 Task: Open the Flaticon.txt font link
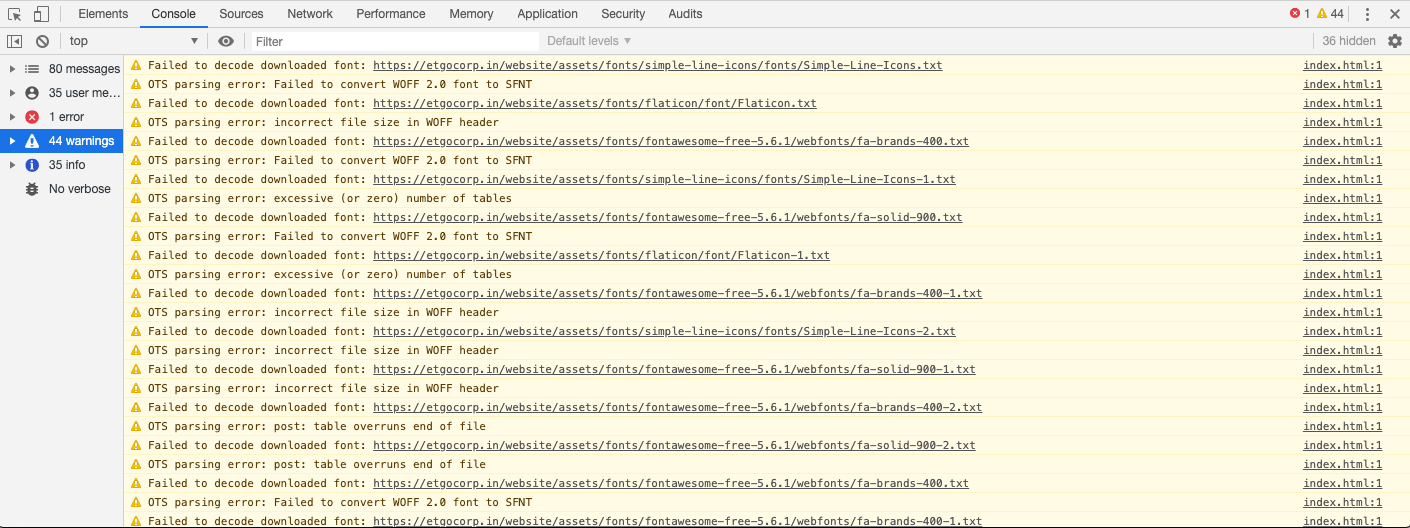(595, 103)
